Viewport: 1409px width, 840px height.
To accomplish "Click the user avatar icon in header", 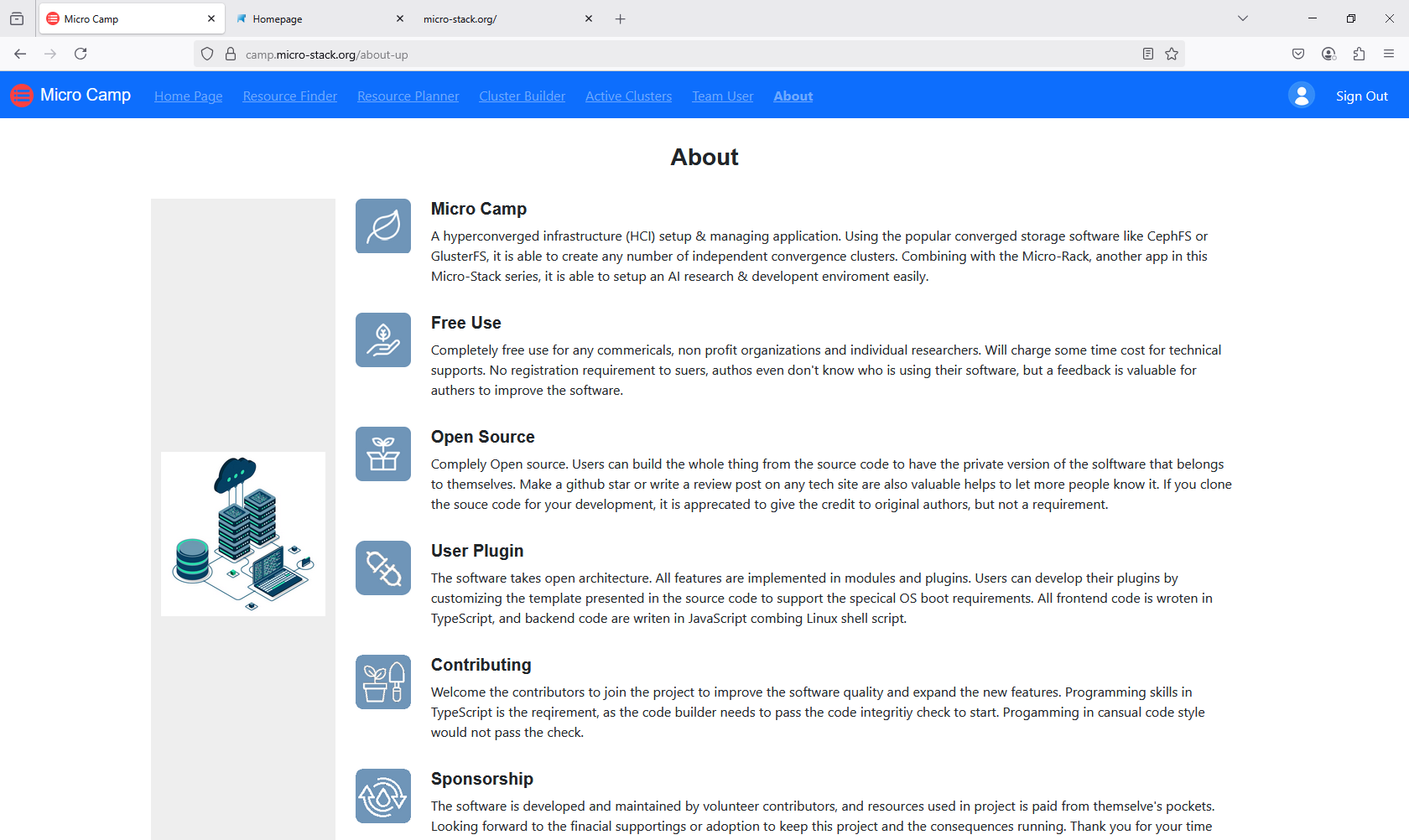I will coord(1302,96).
